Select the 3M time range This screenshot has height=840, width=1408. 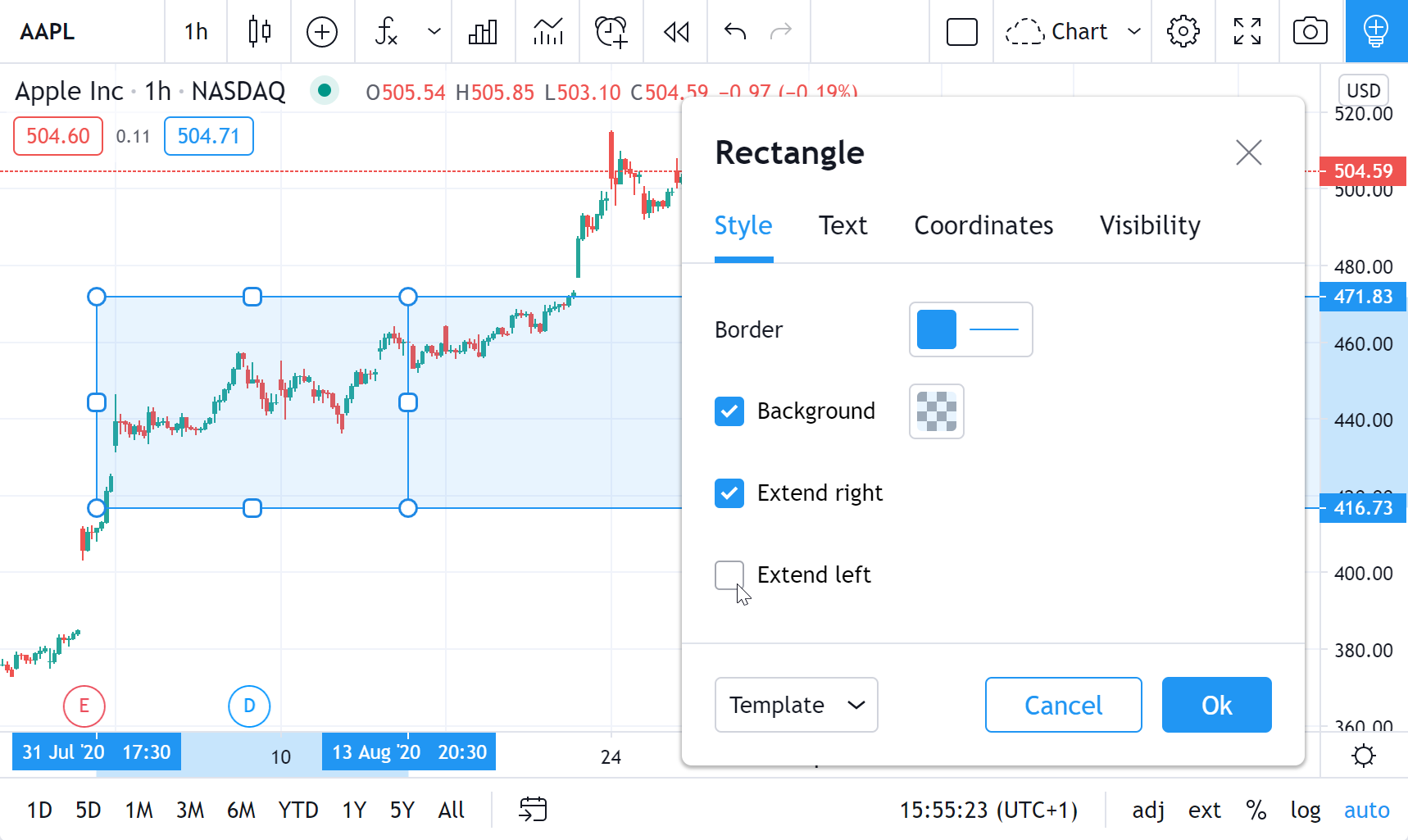[x=190, y=810]
